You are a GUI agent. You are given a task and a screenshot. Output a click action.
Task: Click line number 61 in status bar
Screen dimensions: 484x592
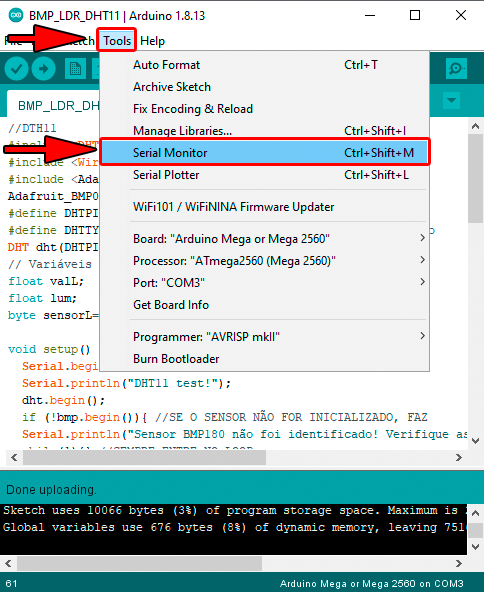click(11, 584)
